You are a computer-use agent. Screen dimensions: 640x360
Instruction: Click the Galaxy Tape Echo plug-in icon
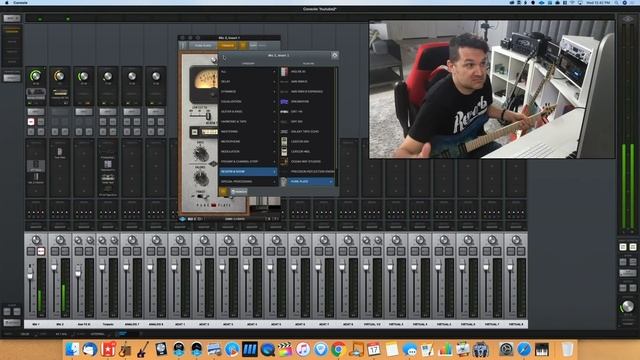(x=284, y=131)
